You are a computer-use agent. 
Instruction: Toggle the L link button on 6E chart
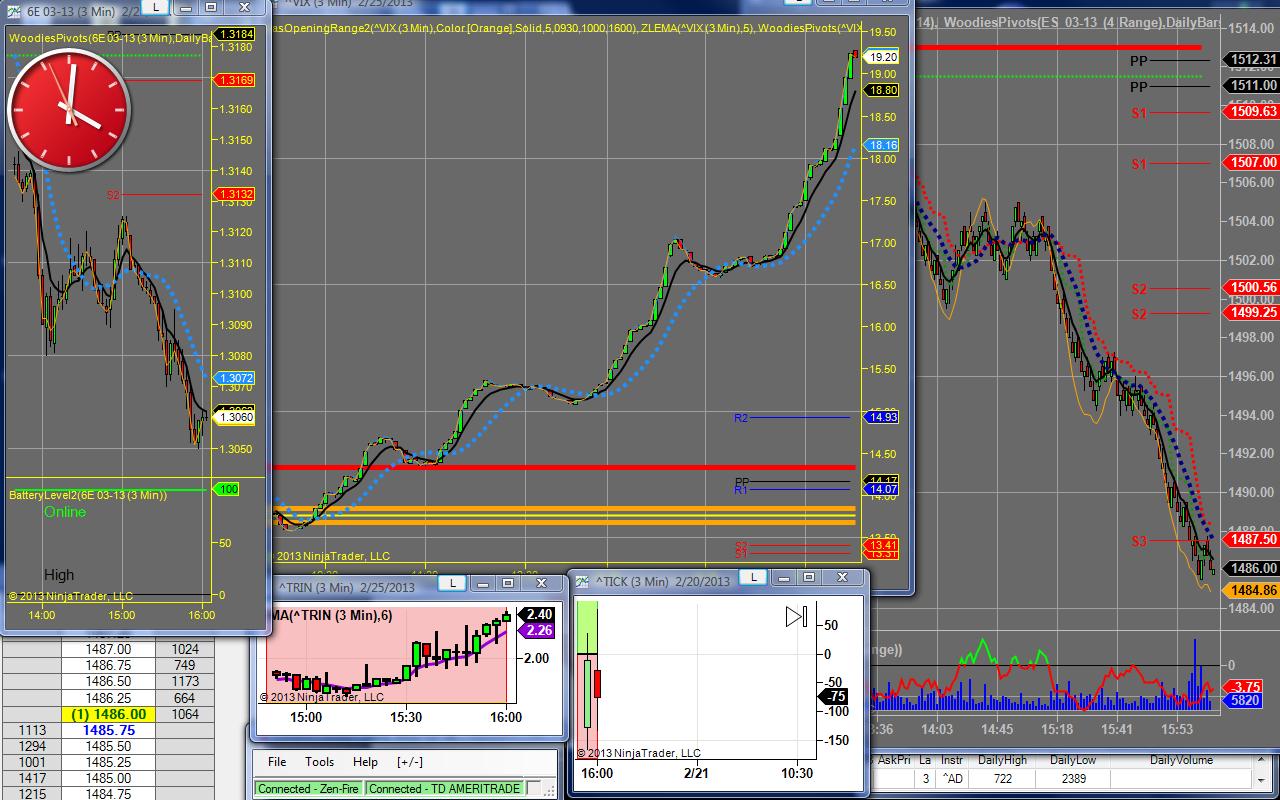(x=154, y=7)
